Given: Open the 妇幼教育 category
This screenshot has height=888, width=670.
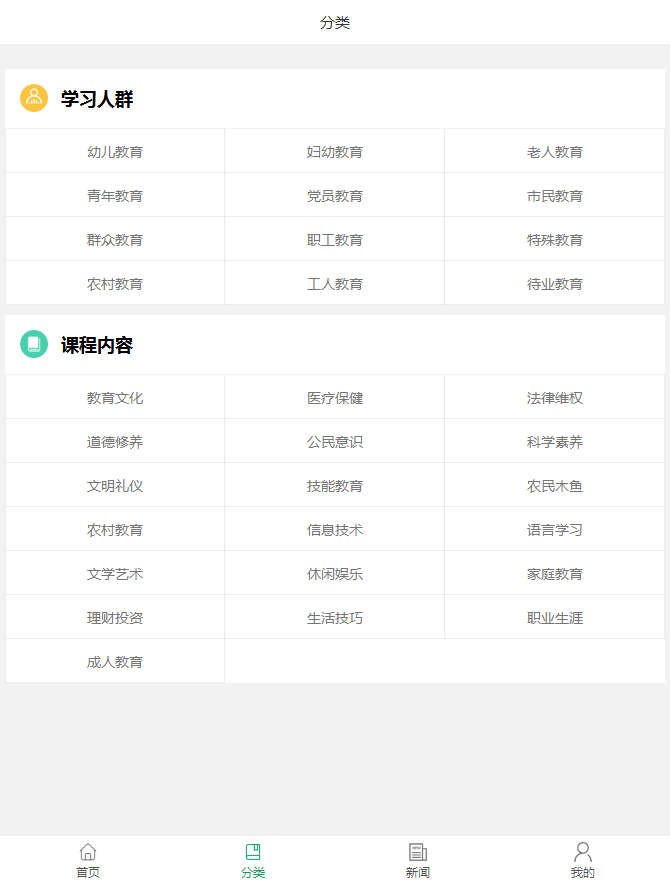Looking at the screenshot, I should point(335,152).
